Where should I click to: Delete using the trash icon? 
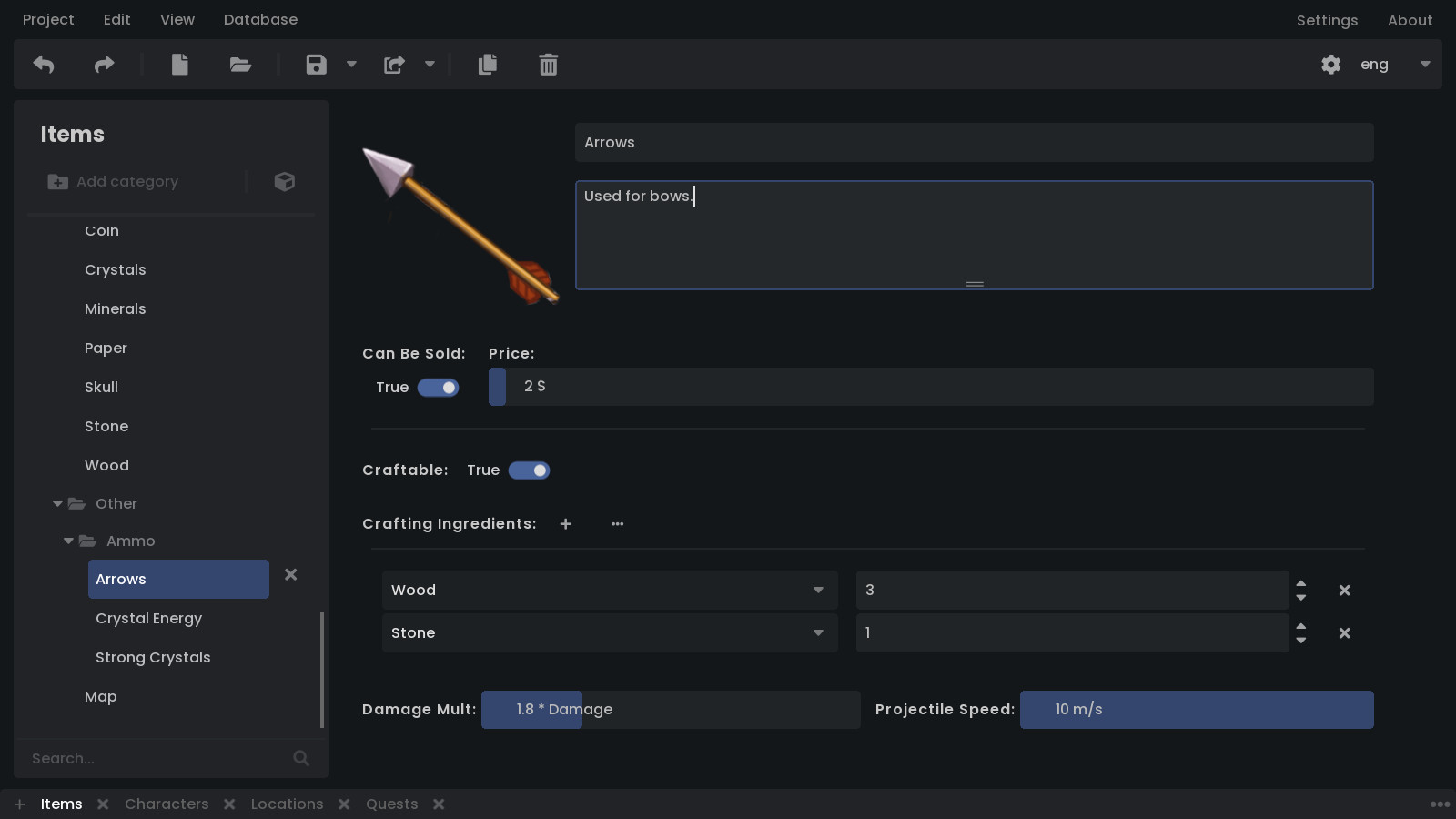547,65
